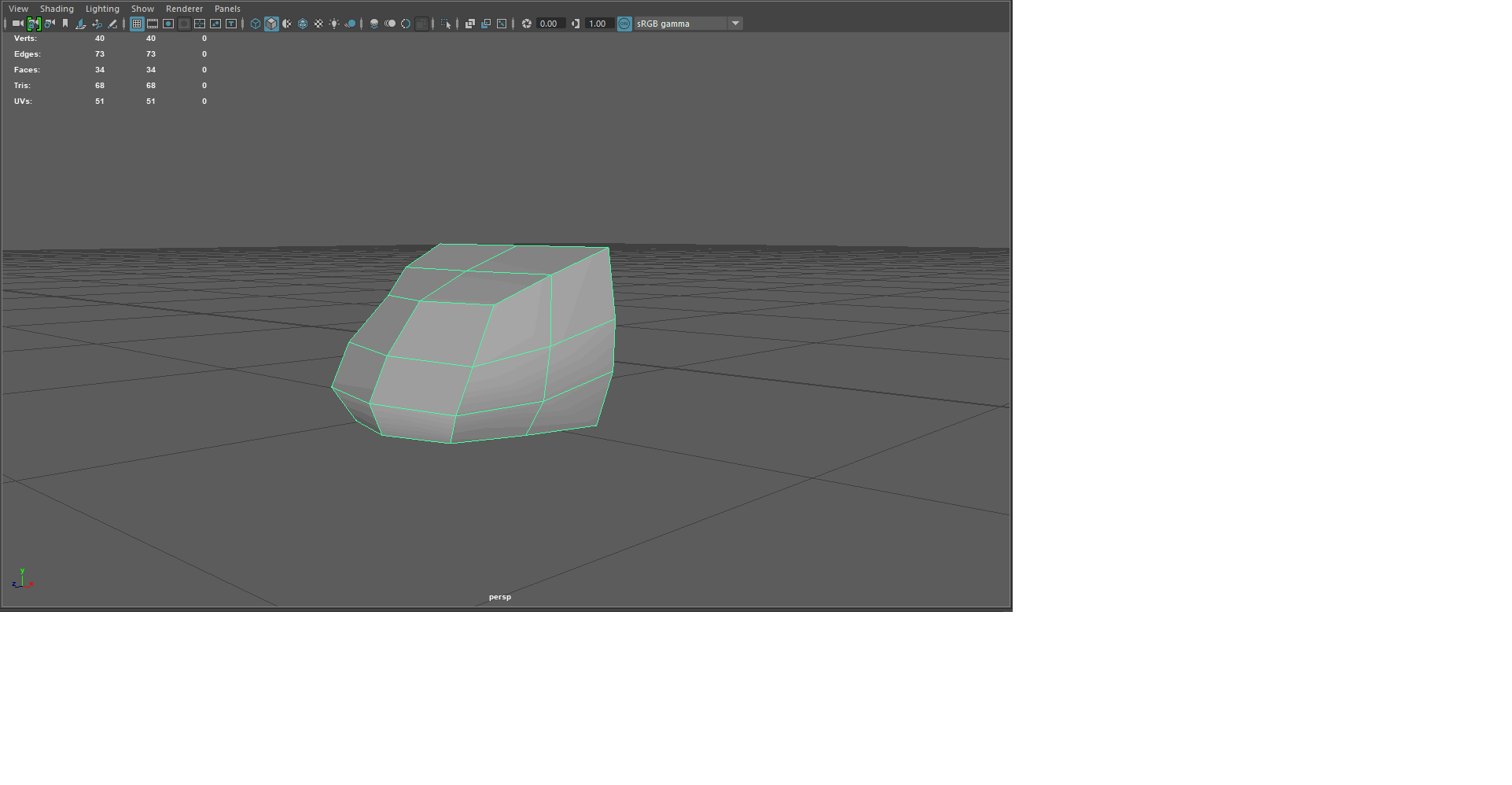Toggle the Safe Title icon

231,24
